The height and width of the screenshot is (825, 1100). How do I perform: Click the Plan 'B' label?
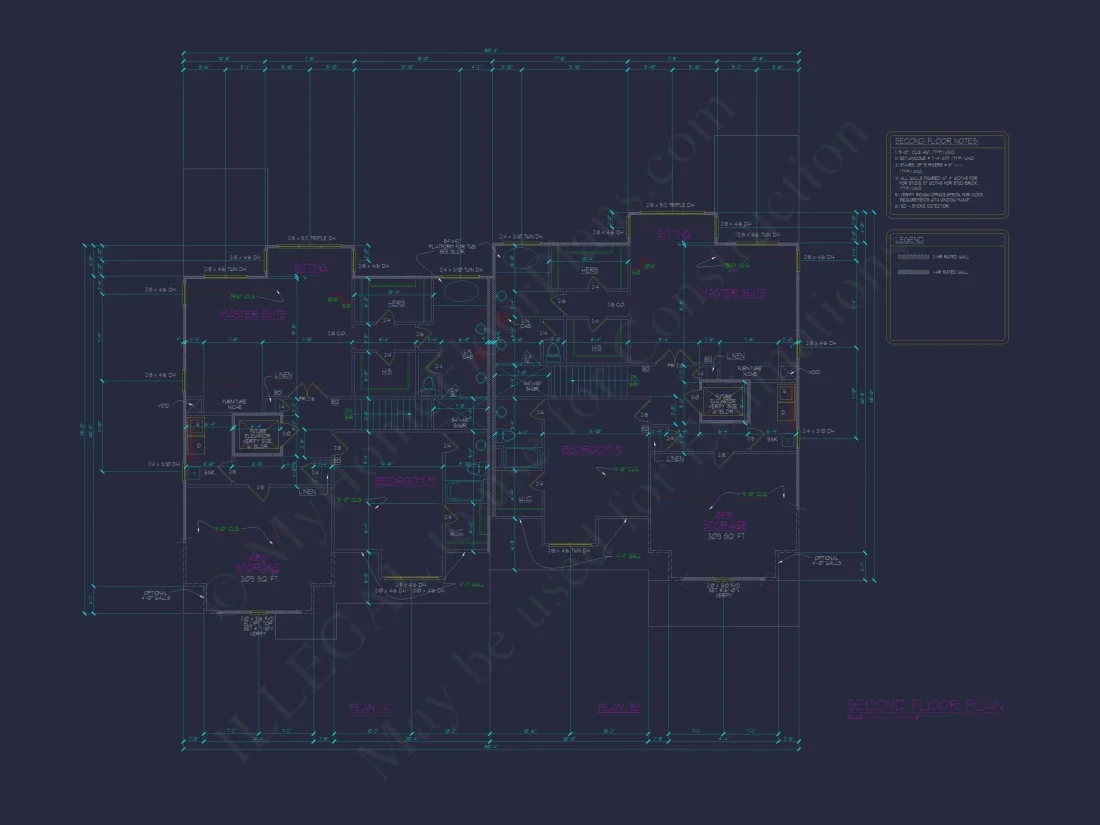coord(619,708)
